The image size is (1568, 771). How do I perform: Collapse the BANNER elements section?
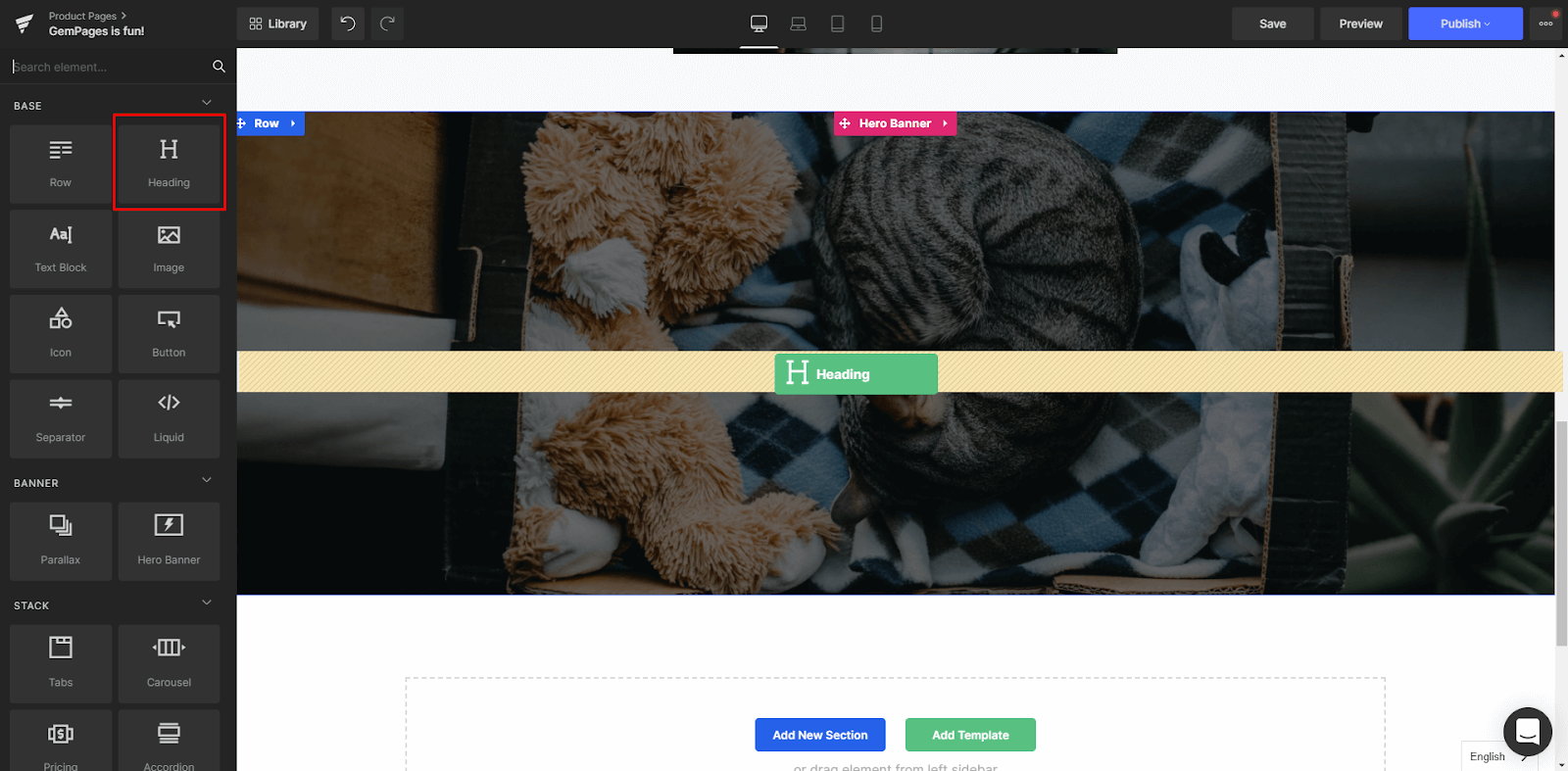(206, 480)
